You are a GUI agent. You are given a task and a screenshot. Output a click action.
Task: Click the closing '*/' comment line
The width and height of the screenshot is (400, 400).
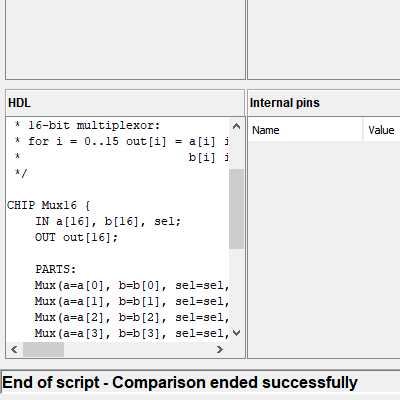(x=21, y=173)
